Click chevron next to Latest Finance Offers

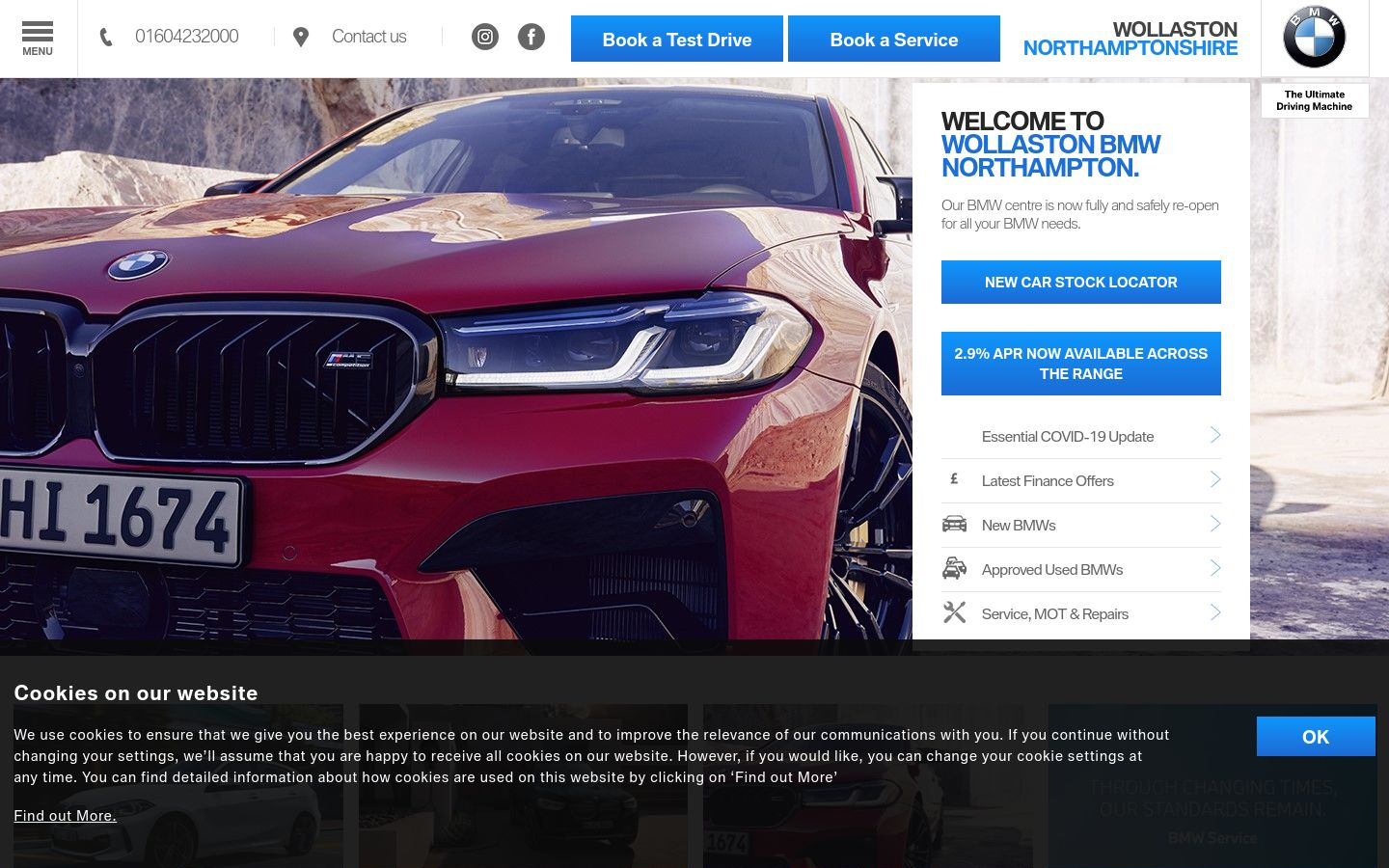(x=1215, y=479)
